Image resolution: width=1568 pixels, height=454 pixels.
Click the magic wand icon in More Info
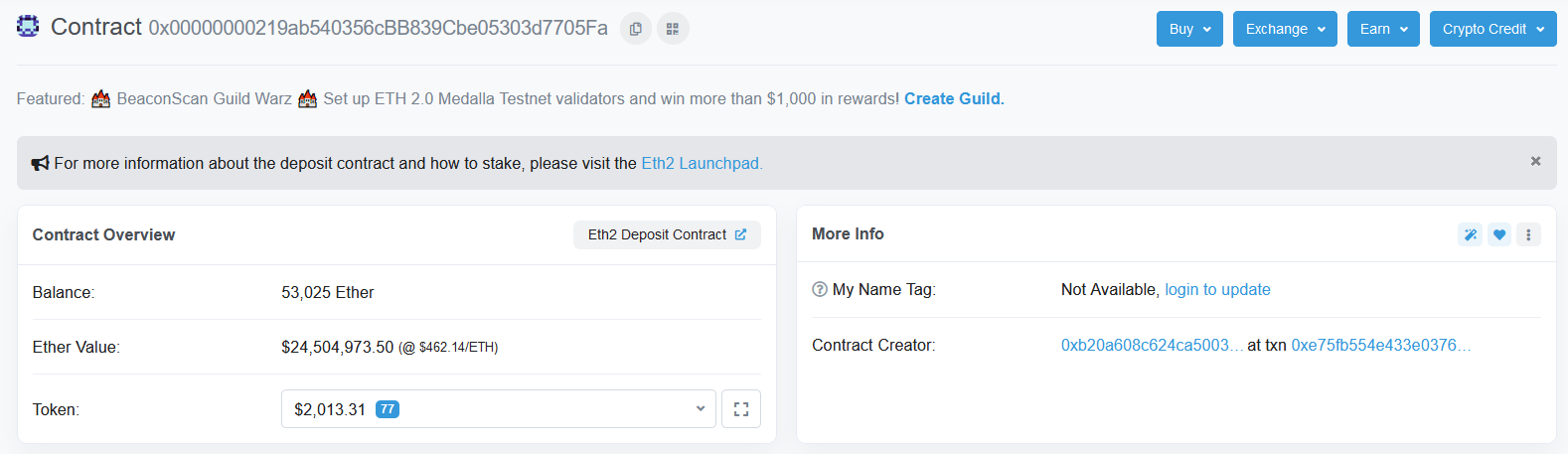click(x=1470, y=234)
